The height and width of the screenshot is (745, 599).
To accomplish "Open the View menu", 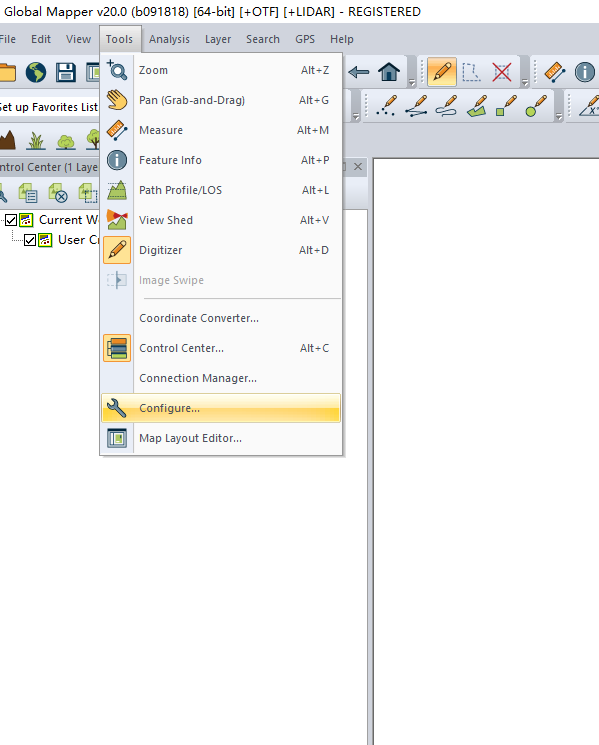I will pyautogui.click(x=78, y=39).
